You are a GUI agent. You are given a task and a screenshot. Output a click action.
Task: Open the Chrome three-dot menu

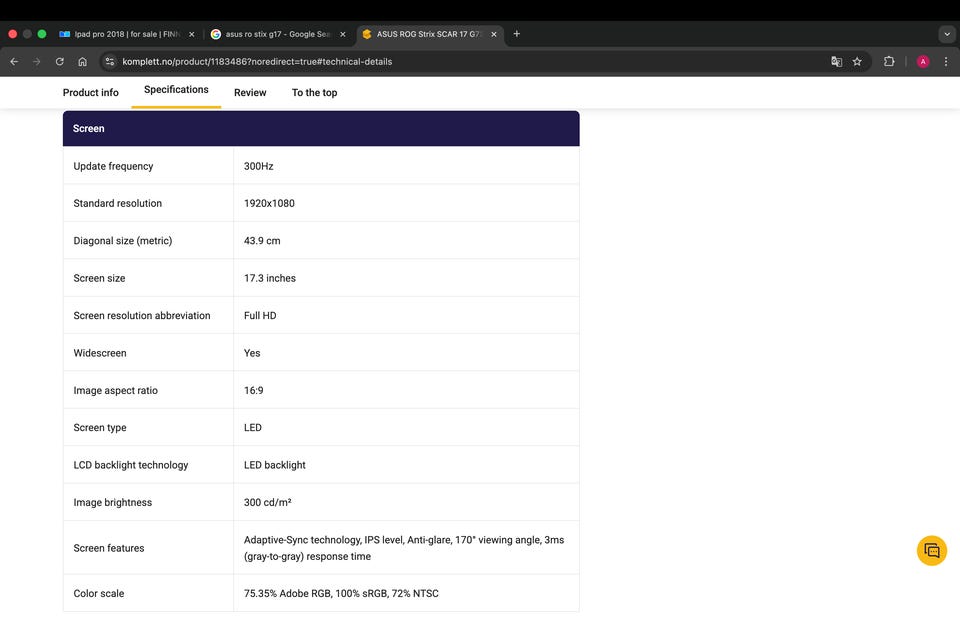(946, 61)
